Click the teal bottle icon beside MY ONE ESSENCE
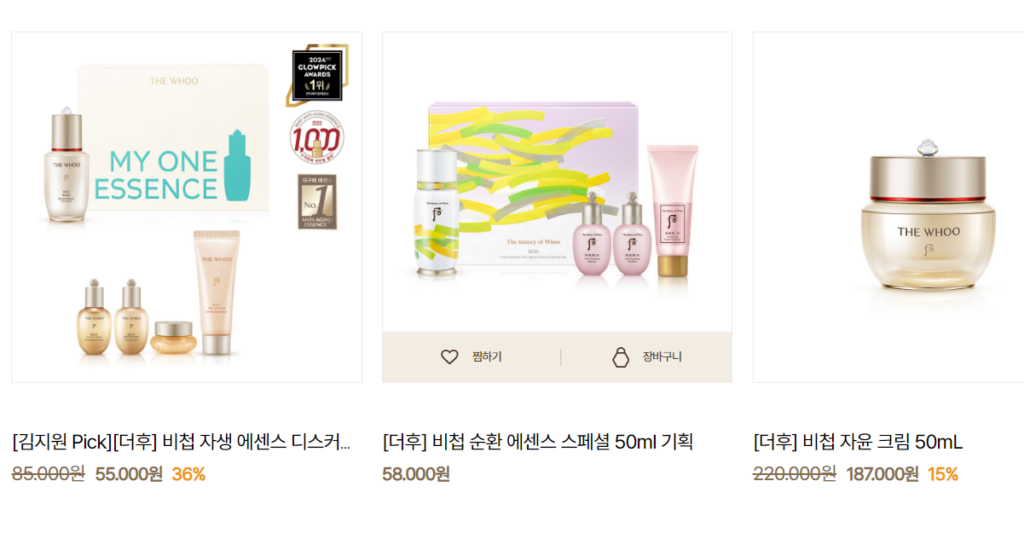1024x539 pixels. click(x=238, y=165)
